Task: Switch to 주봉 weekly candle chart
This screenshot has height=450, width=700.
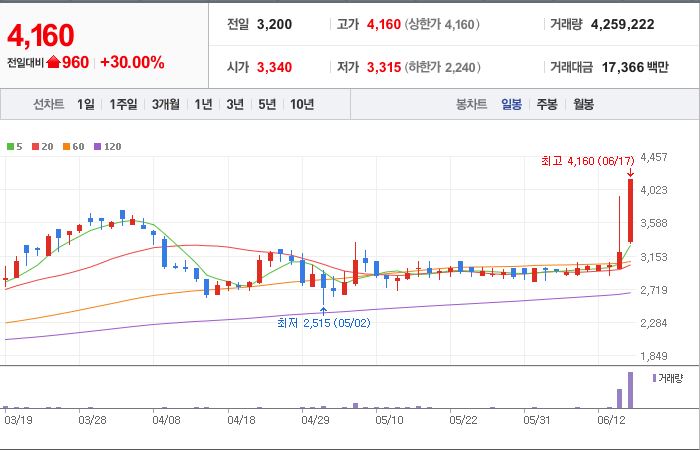Action: (547, 104)
